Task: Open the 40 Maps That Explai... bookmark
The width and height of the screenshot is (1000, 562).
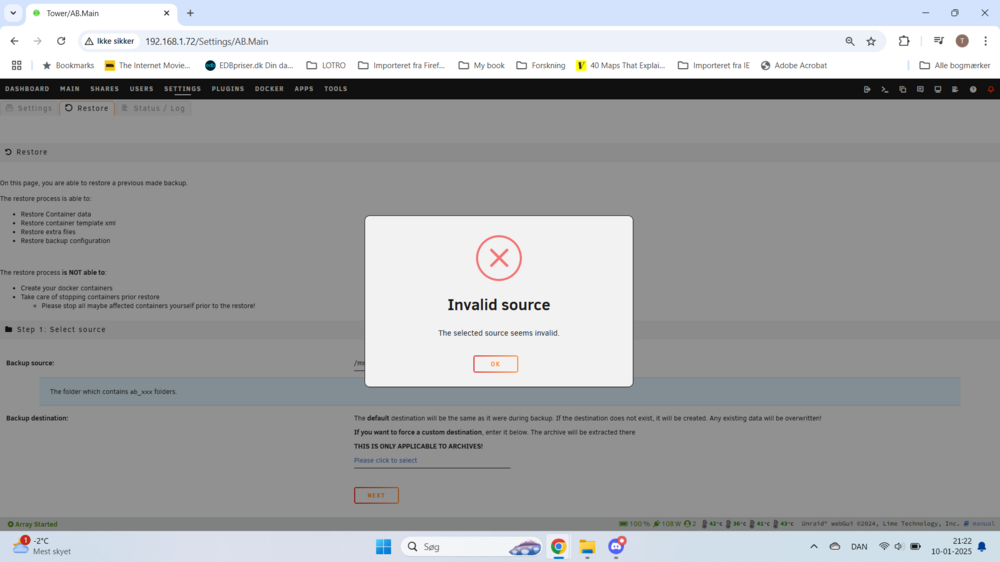Action: 621,65
